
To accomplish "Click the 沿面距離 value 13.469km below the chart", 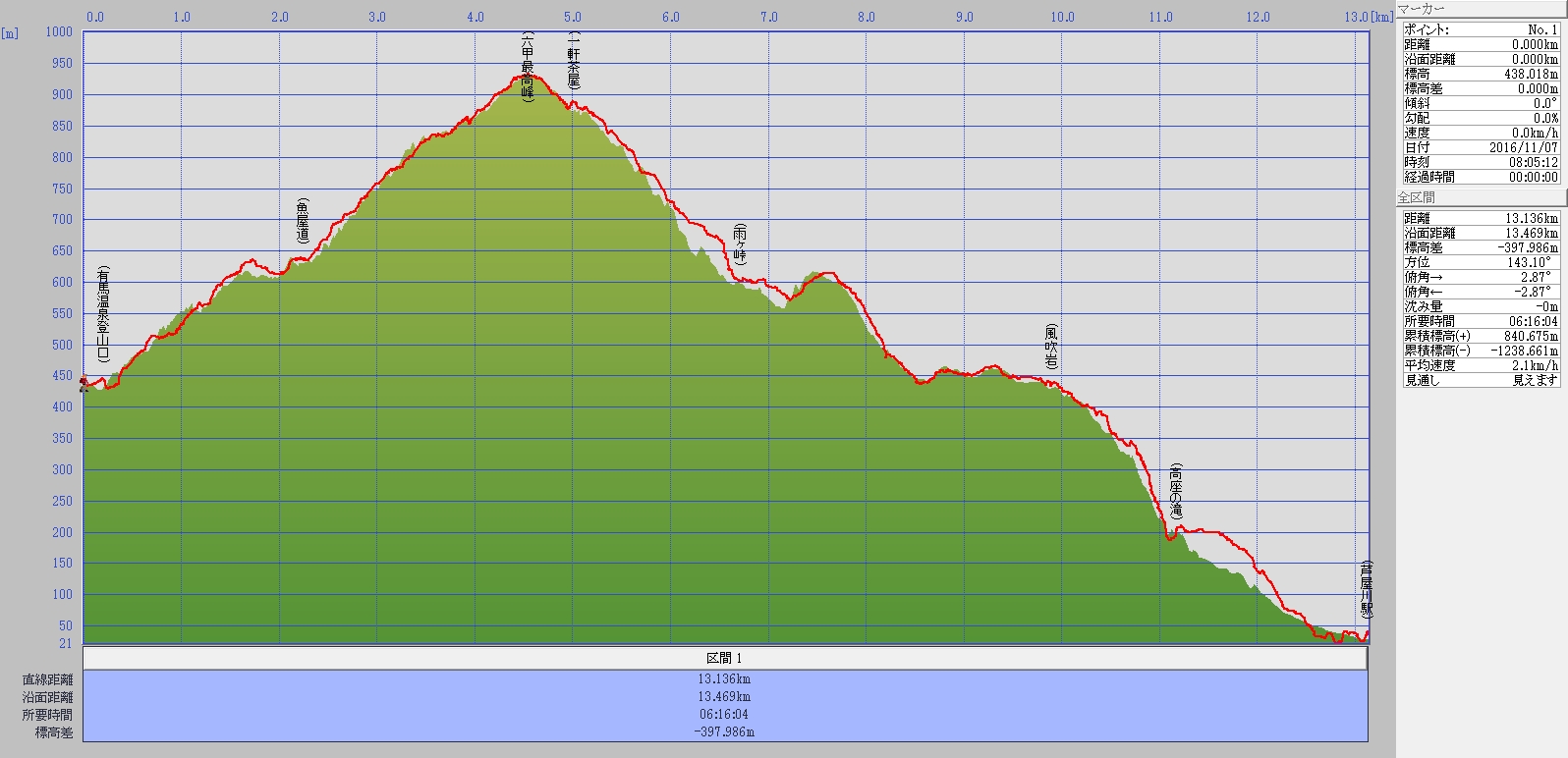I will (725, 696).
